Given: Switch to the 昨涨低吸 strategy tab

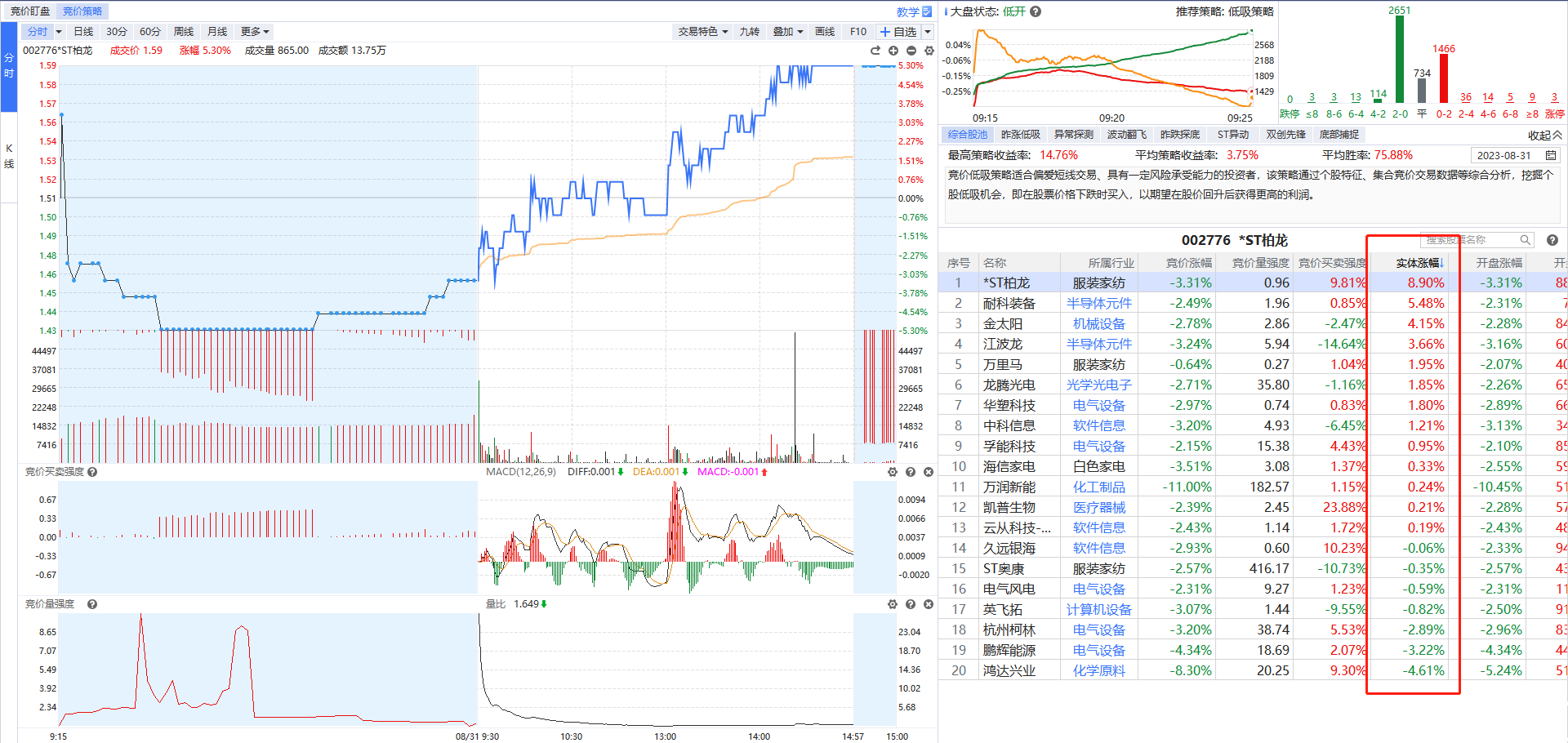Looking at the screenshot, I should point(1021,135).
